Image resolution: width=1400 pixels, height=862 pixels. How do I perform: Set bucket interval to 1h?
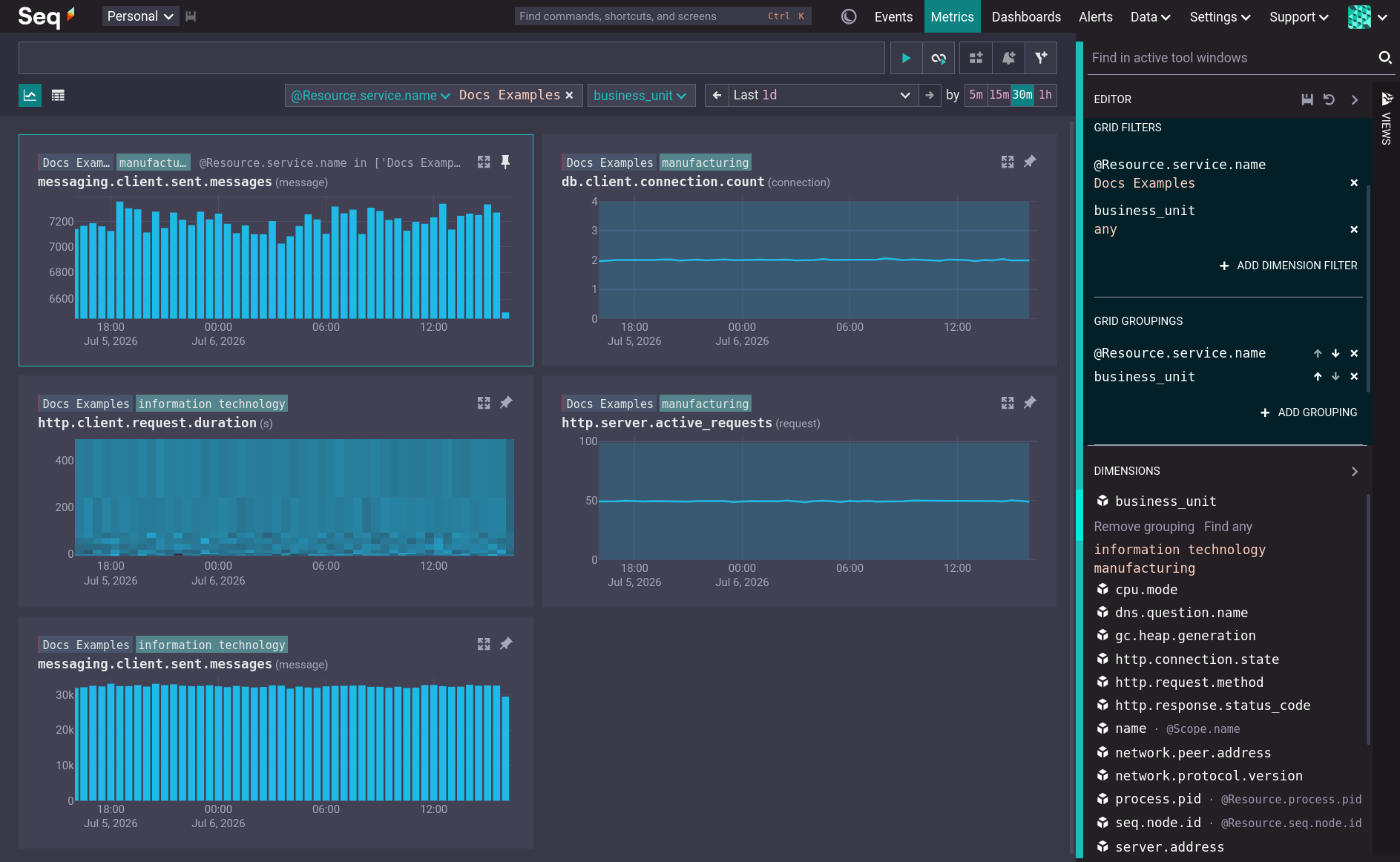1045,95
